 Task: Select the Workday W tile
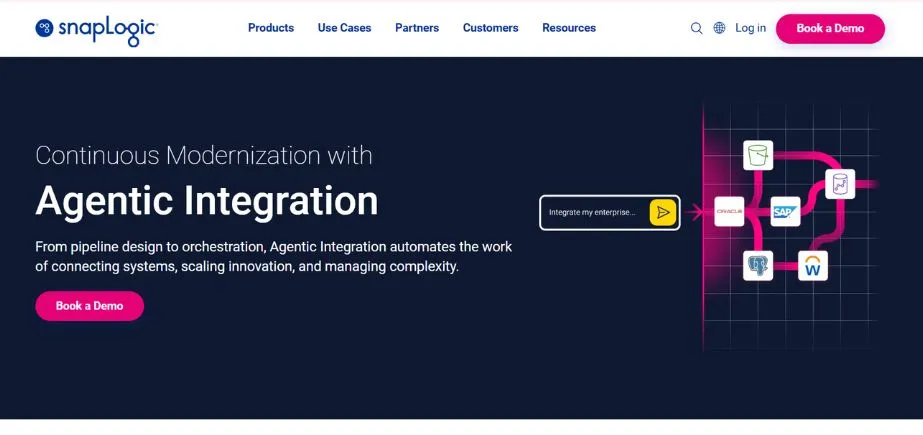(x=813, y=265)
